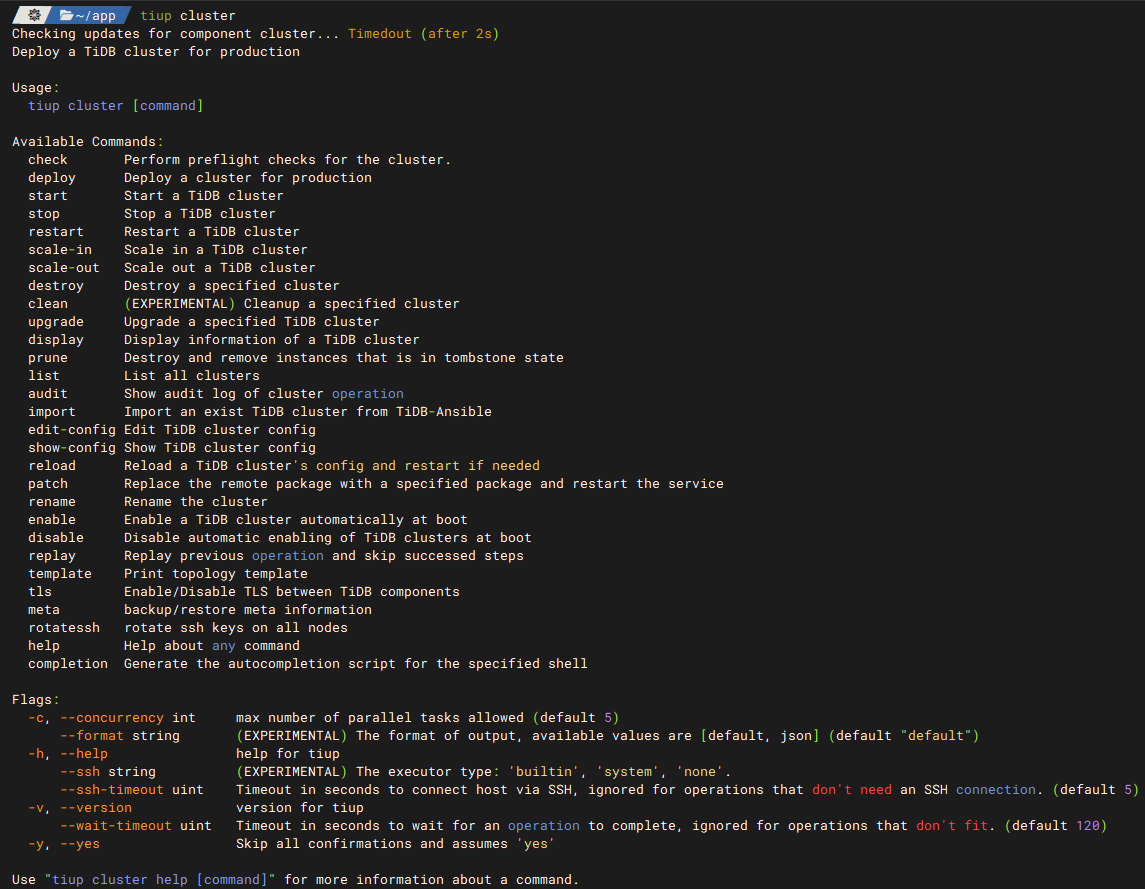Click 'Import an exist TiDB cluster from TiDB-Ansible'

coord(307,412)
